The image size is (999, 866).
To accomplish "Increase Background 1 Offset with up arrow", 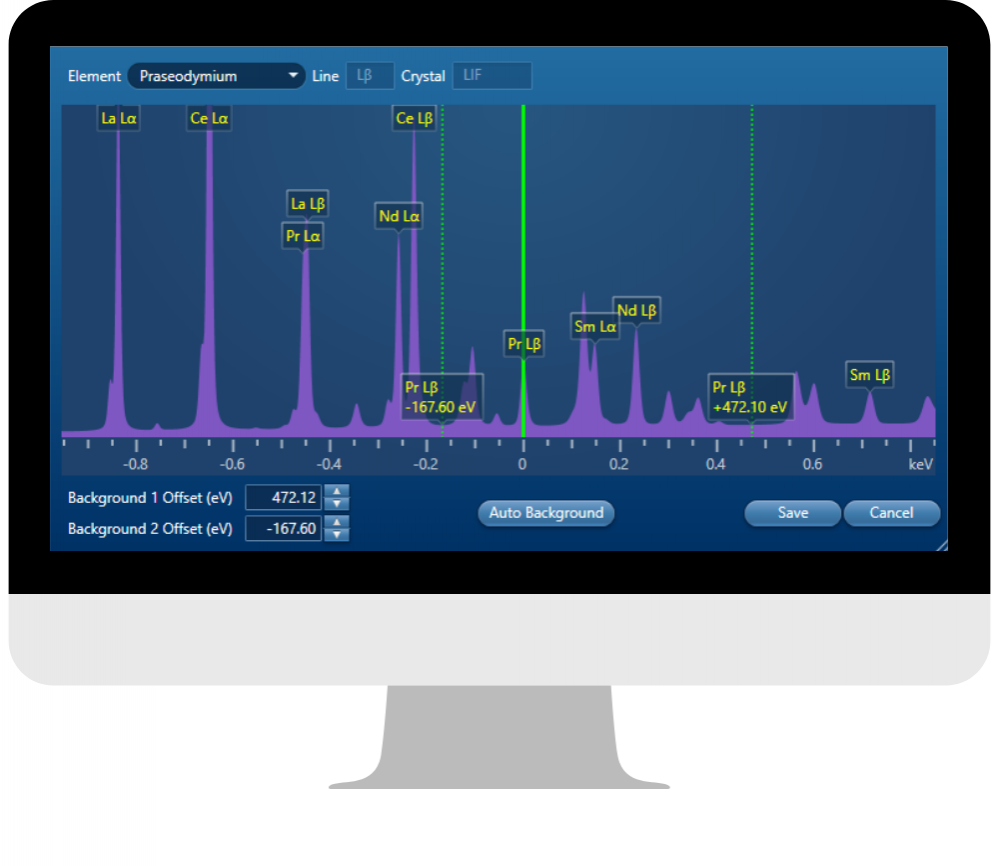I will pos(339,491).
